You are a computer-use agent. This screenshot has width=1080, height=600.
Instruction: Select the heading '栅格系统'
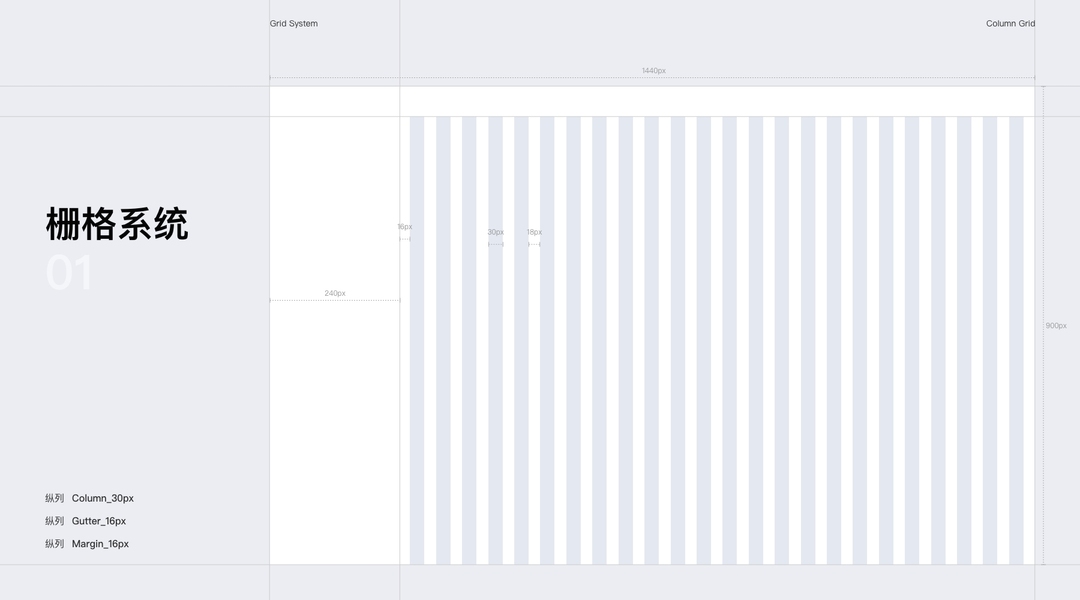point(116,224)
